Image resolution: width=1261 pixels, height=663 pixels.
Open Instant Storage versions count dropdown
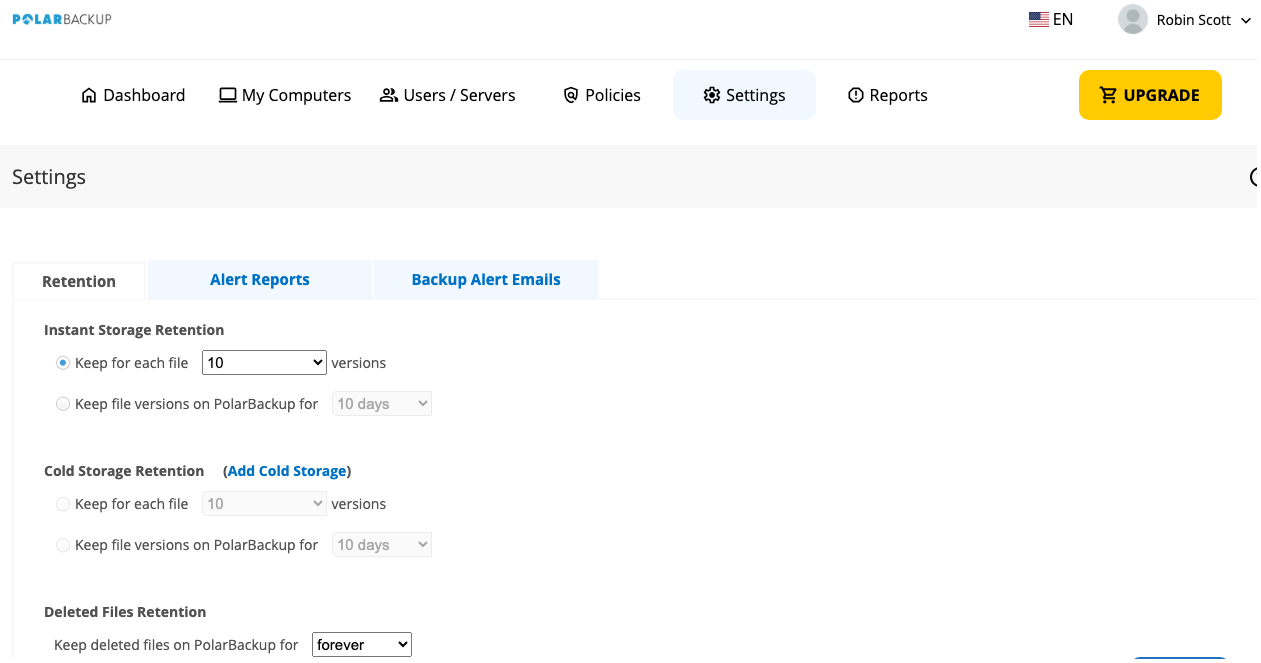[x=264, y=363]
